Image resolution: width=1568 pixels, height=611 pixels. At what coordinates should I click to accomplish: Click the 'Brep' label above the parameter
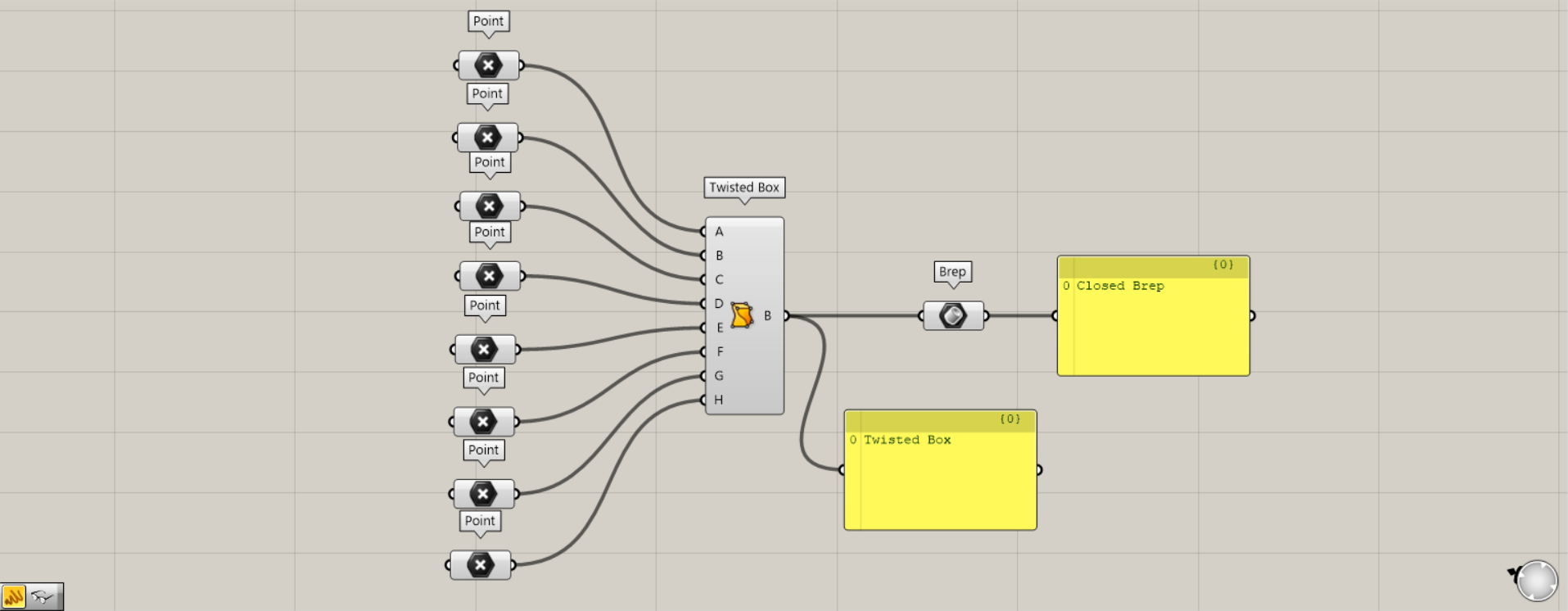(x=952, y=272)
